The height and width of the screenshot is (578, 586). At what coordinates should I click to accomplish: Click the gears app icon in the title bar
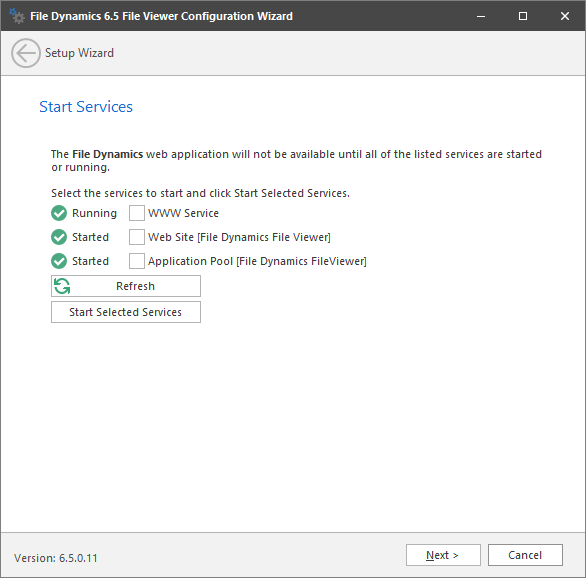coord(17,16)
